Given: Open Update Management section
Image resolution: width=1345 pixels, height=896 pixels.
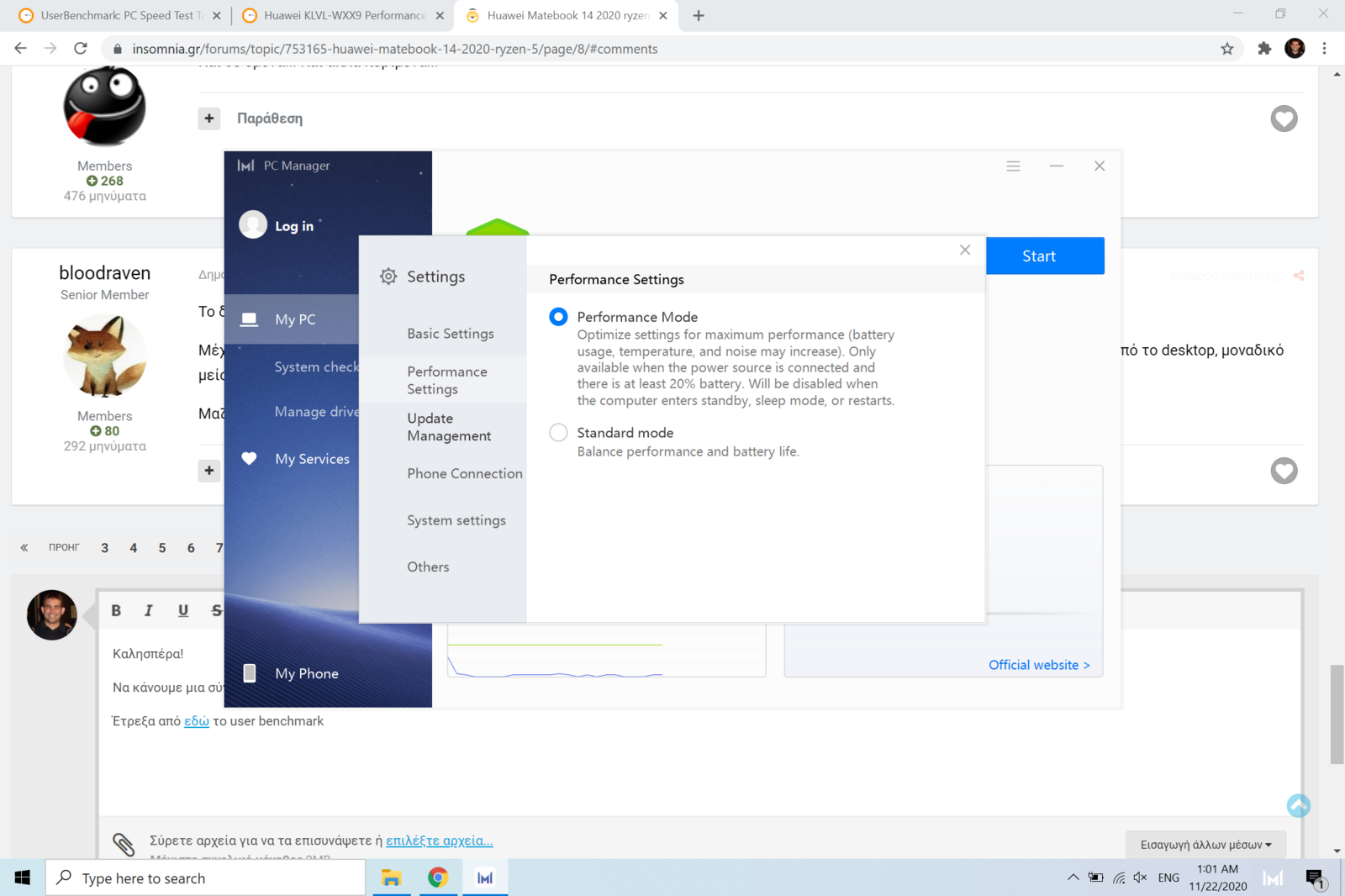Looking at the screenshot, I should (449, 427).
